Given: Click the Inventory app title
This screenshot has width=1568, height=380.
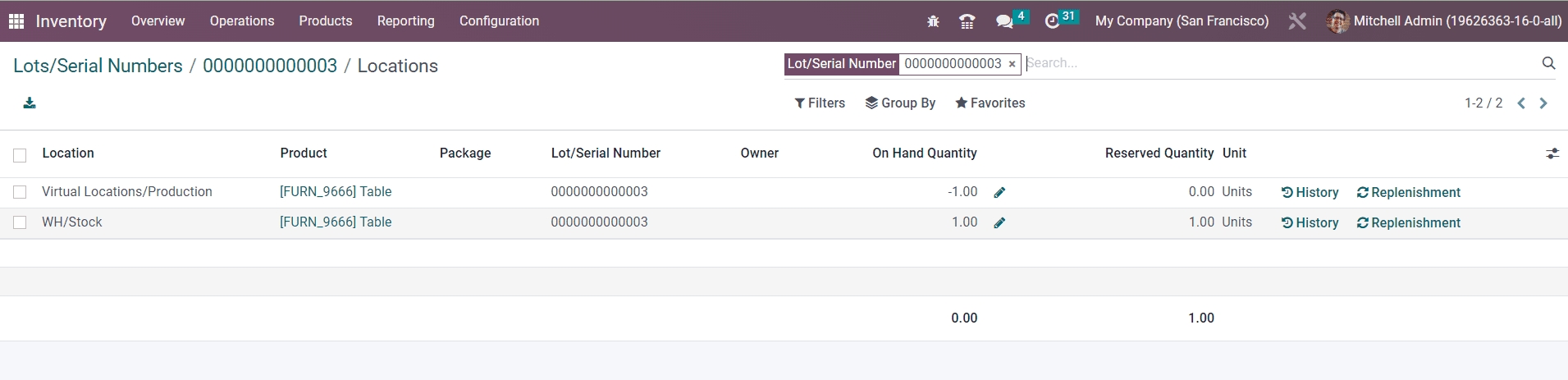Looking at the screenshot, I should pos(71,21).
